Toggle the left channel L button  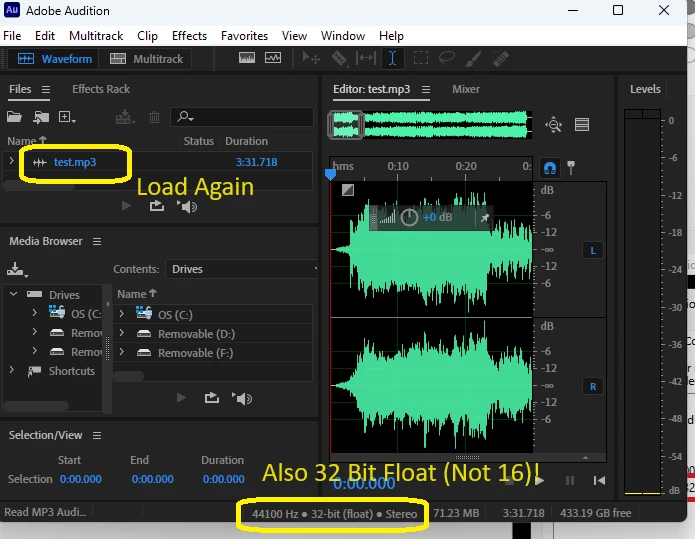pos(593,251)
